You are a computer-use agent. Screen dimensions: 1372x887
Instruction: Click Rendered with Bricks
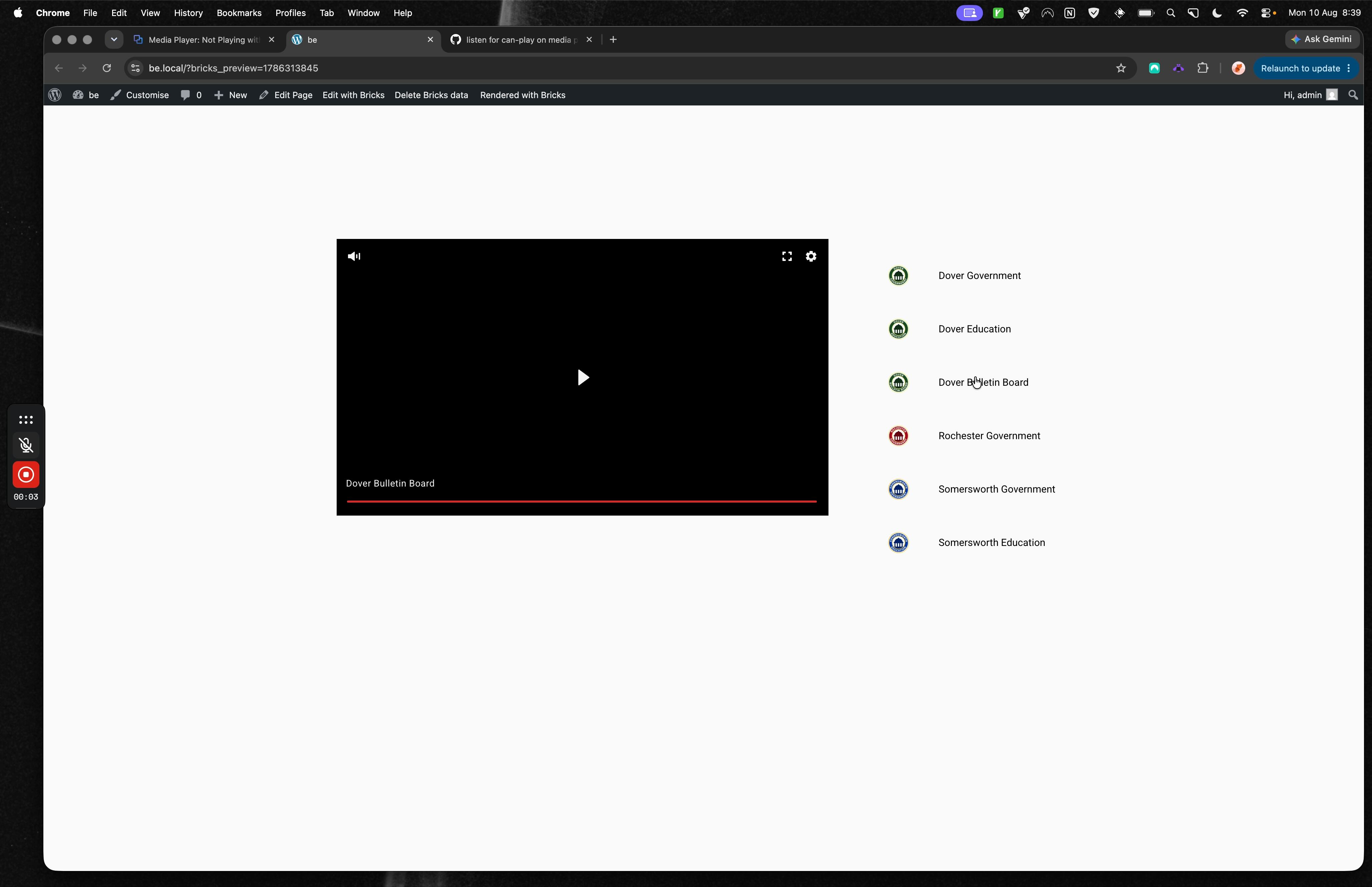523,95
